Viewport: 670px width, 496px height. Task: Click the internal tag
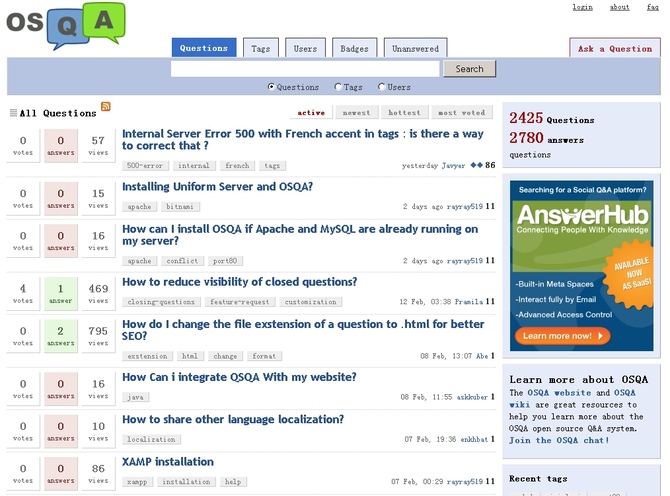[x=194, y=165]
